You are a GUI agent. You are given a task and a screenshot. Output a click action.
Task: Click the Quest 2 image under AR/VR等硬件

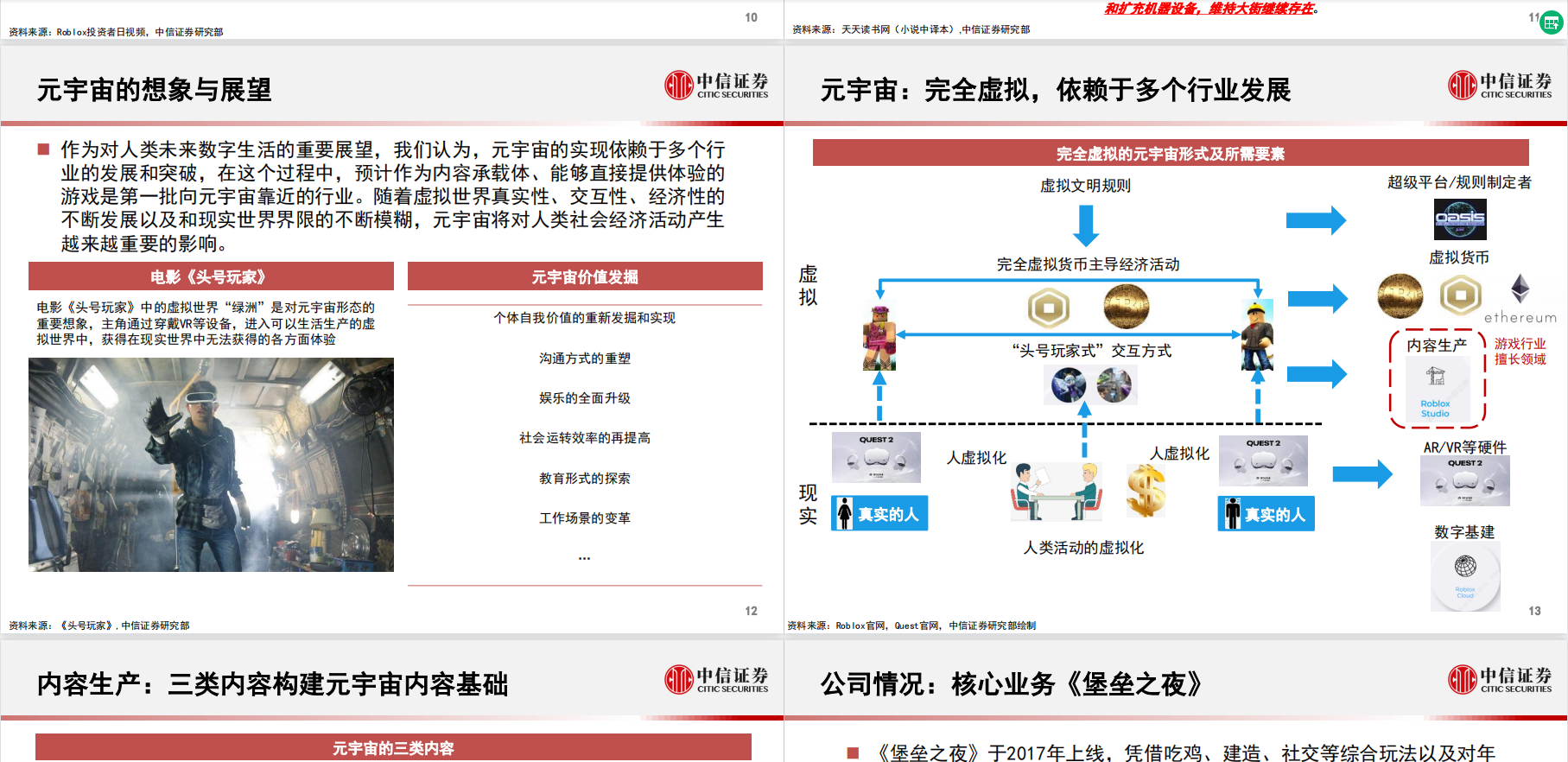click(1464, 481)
